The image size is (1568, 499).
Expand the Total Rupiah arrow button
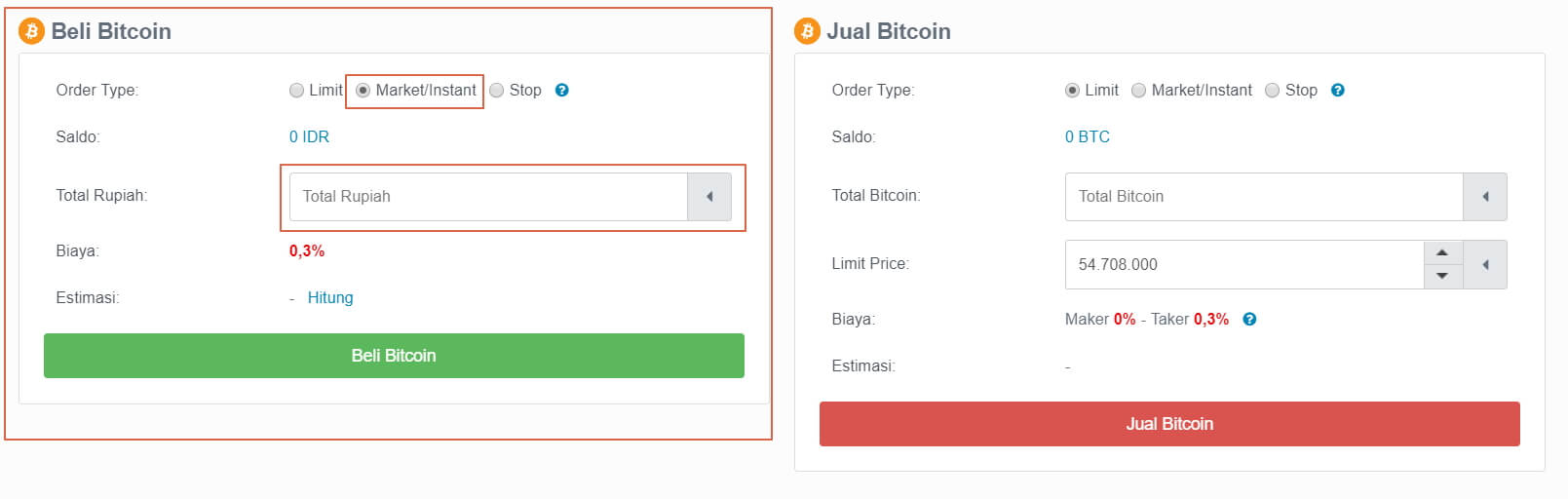pos(709,197)
